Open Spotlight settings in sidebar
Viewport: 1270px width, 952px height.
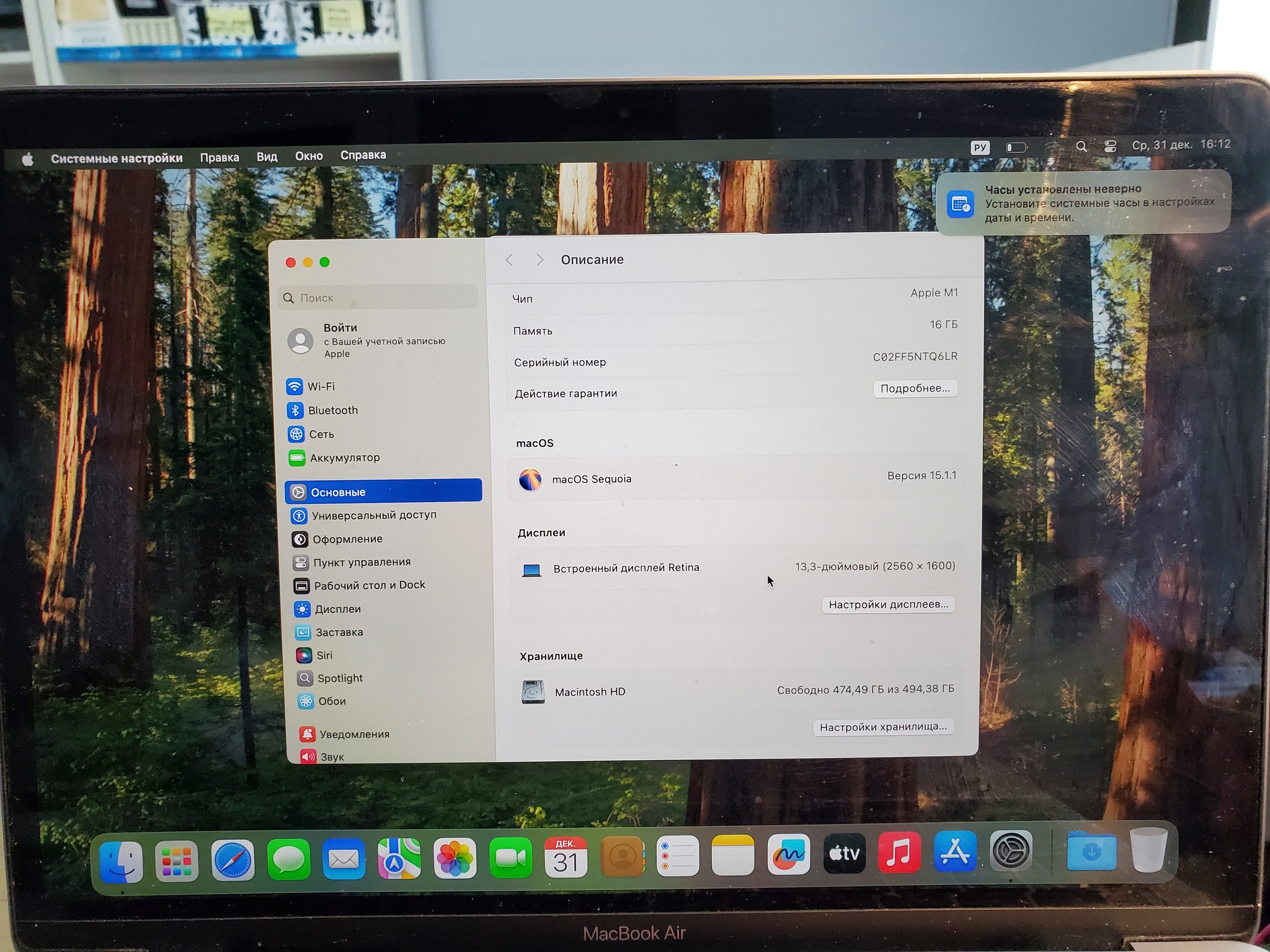click(331, 679)
